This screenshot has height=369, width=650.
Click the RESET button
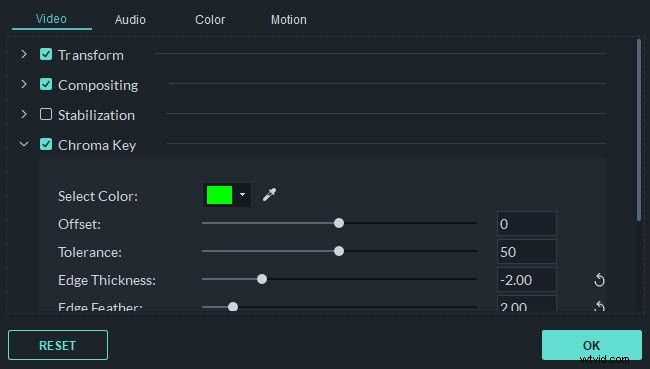pyautogui.click(x=58, y=345)
